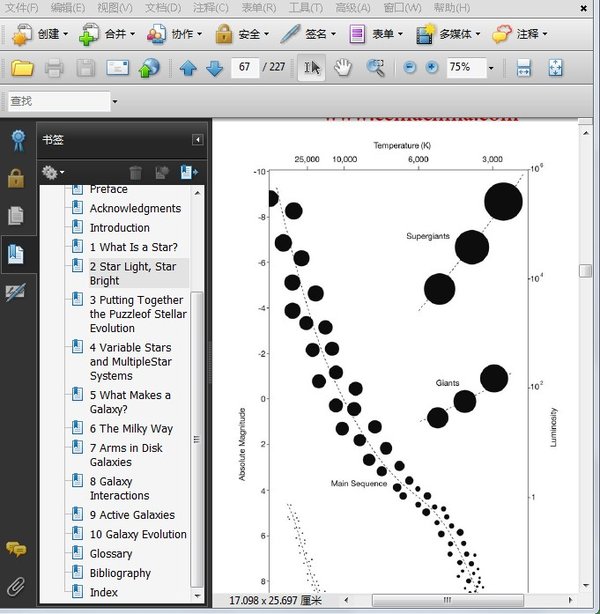Open the Acknowledgments bookmark

[135, 209]
